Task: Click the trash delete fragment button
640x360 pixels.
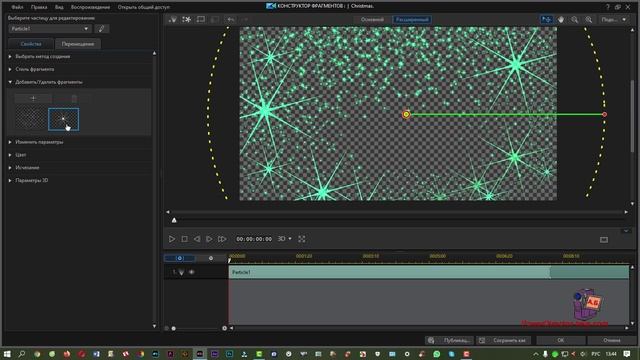Action: [74, 98]
